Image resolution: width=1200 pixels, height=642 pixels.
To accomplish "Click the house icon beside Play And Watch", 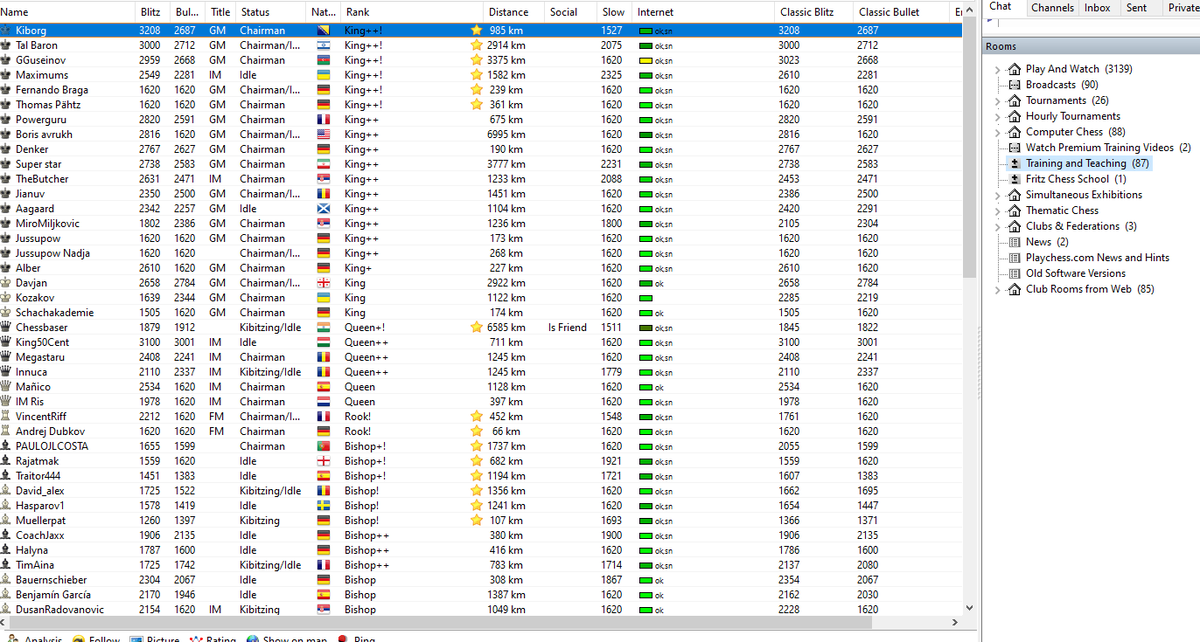I will tap(1014, 69).
